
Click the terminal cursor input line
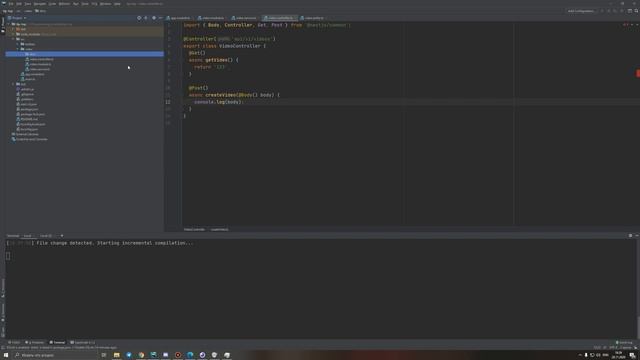pos(8,256)
